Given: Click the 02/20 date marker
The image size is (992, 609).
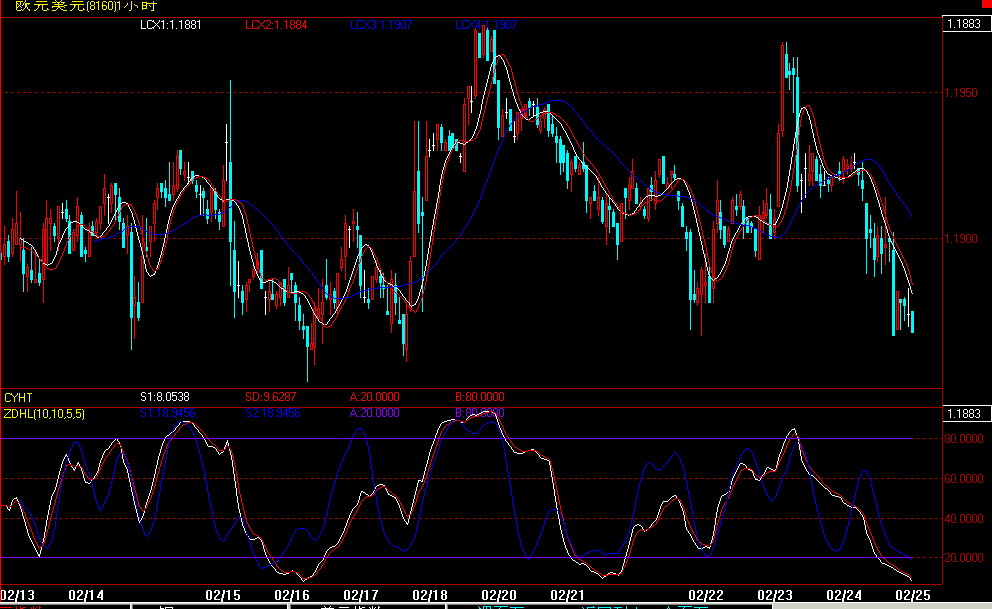Looking at the screenshot, I should 499,595.
